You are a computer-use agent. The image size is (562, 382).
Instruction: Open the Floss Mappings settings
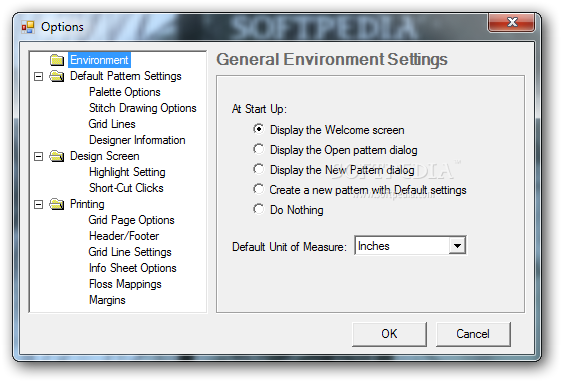tap(125, 284)
